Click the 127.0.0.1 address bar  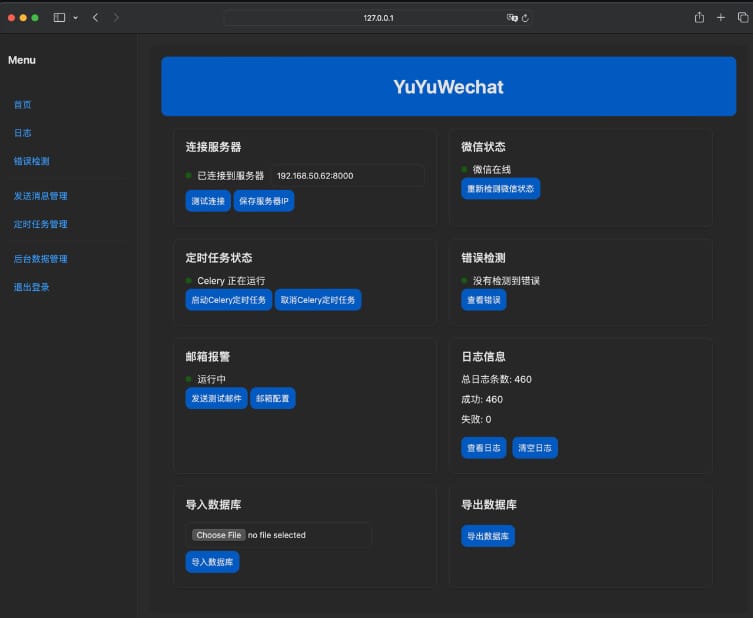tap(378, 18)
